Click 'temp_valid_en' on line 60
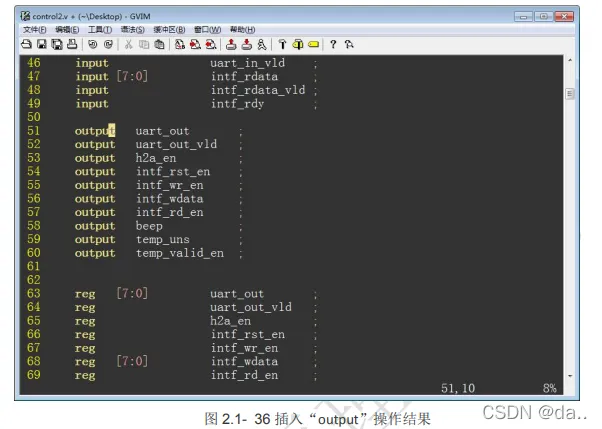The image size is (602, 429). (x=180, y=253)
